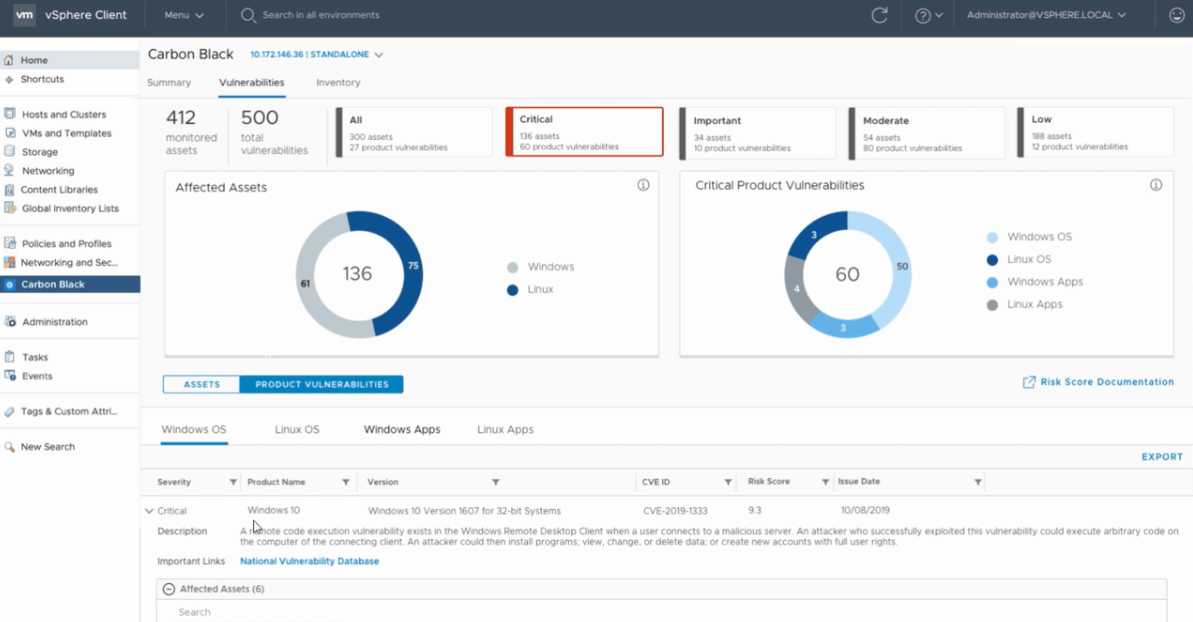
Task: Click the Search in all environments field
Action: point(321,15)
